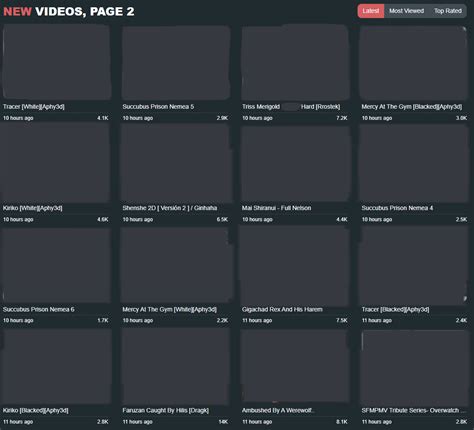The image size is (474, 430).
Task: Click the 1.7K view count under Nemea 6
Action: 103,320
